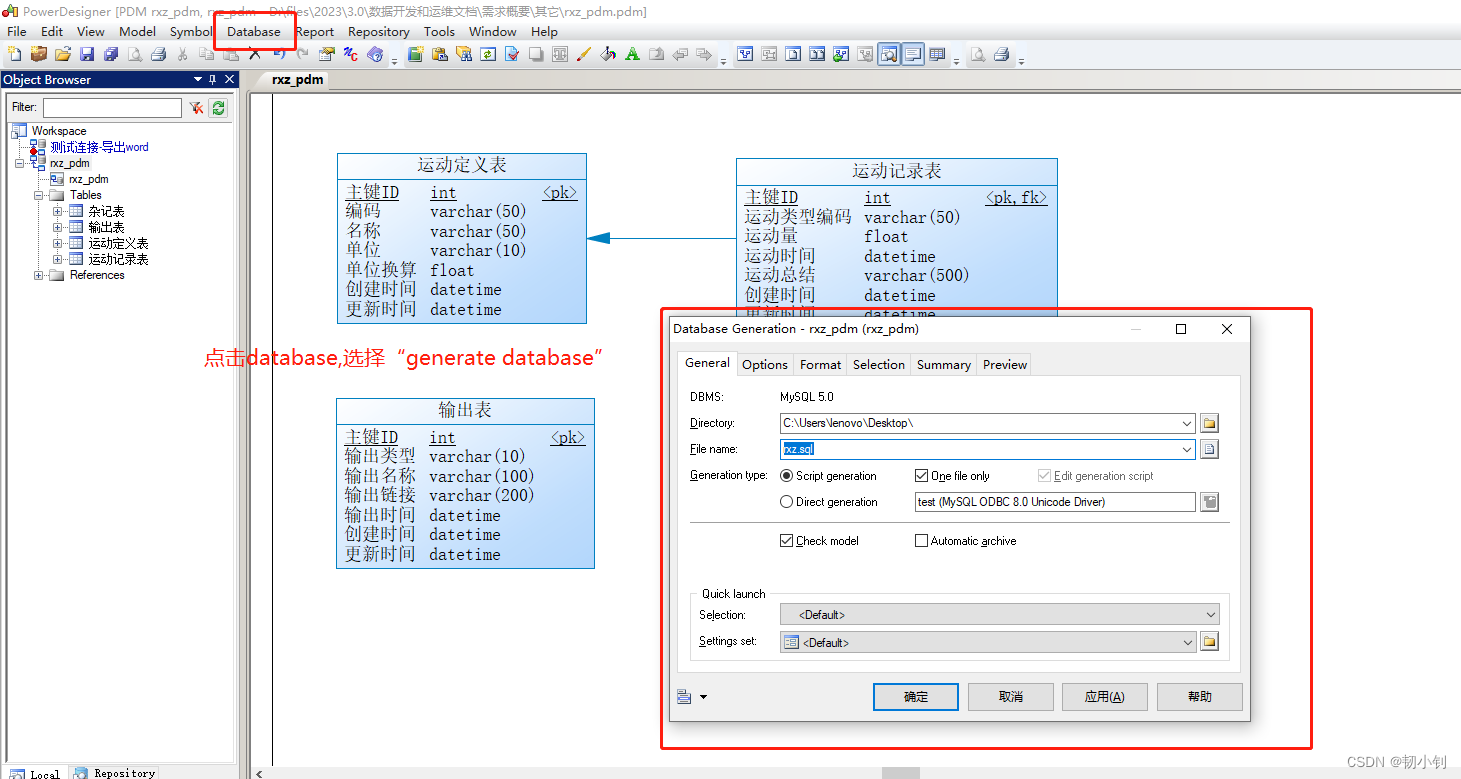Viewport: 1461px width, 779px height.
Task: Open the Settings set dropdown
Action: pyautogui.click(x=1187, y=642)
